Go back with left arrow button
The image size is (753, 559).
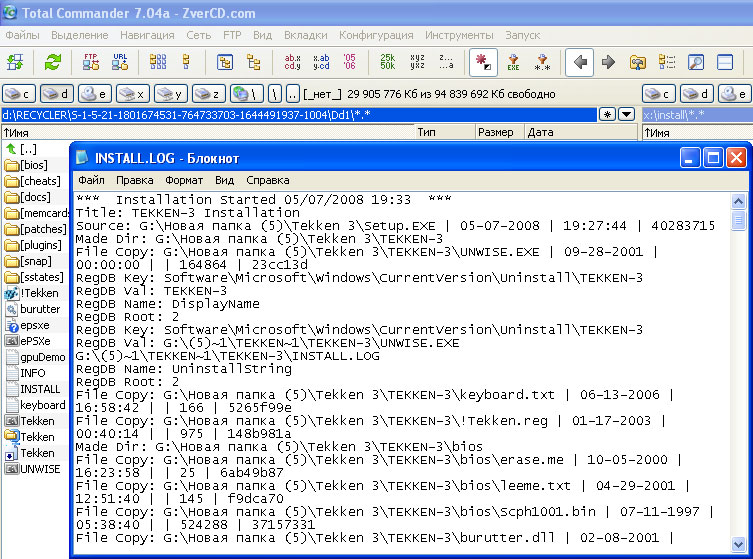[x=580, y=62]
